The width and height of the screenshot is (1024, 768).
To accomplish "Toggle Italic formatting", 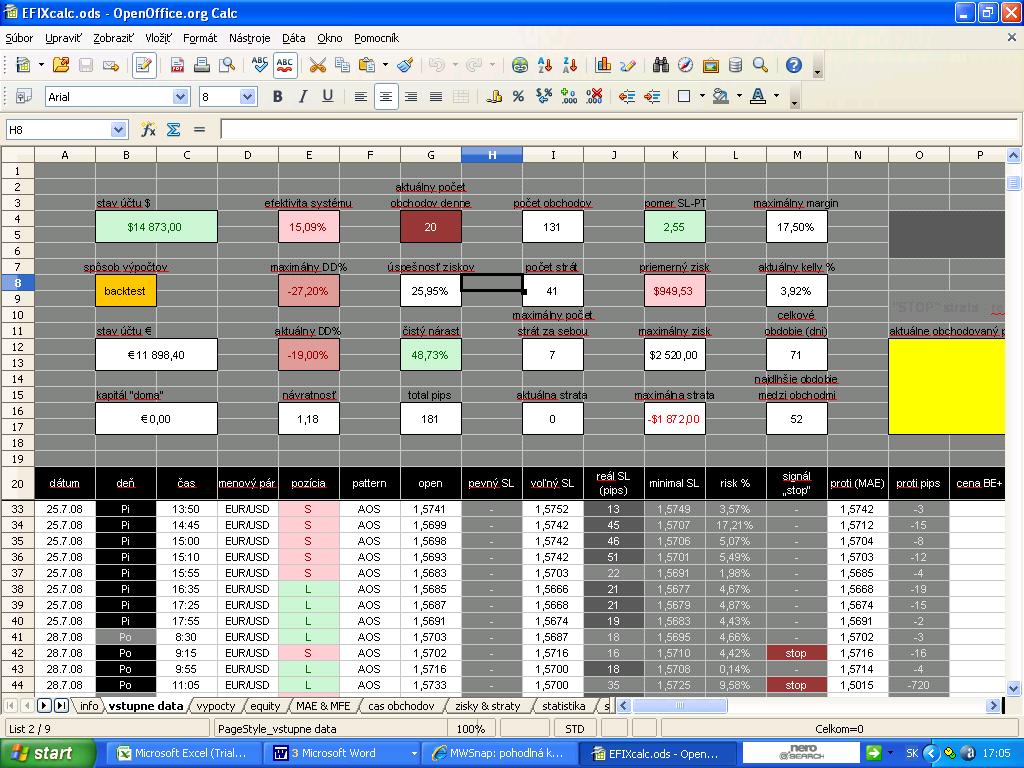I will click(x=302, y=97).
